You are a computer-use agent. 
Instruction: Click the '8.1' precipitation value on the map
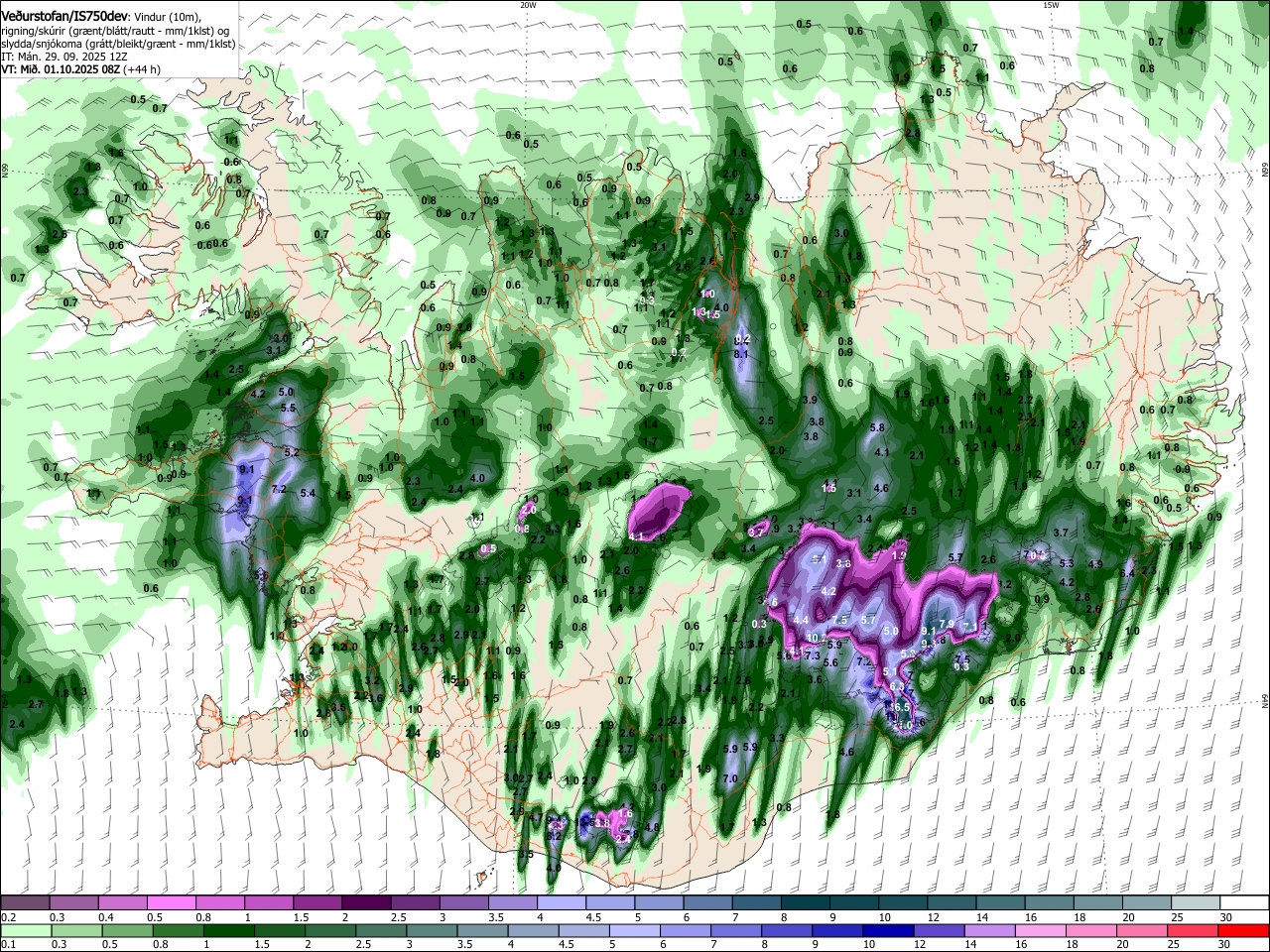click(x=741, y=353)
